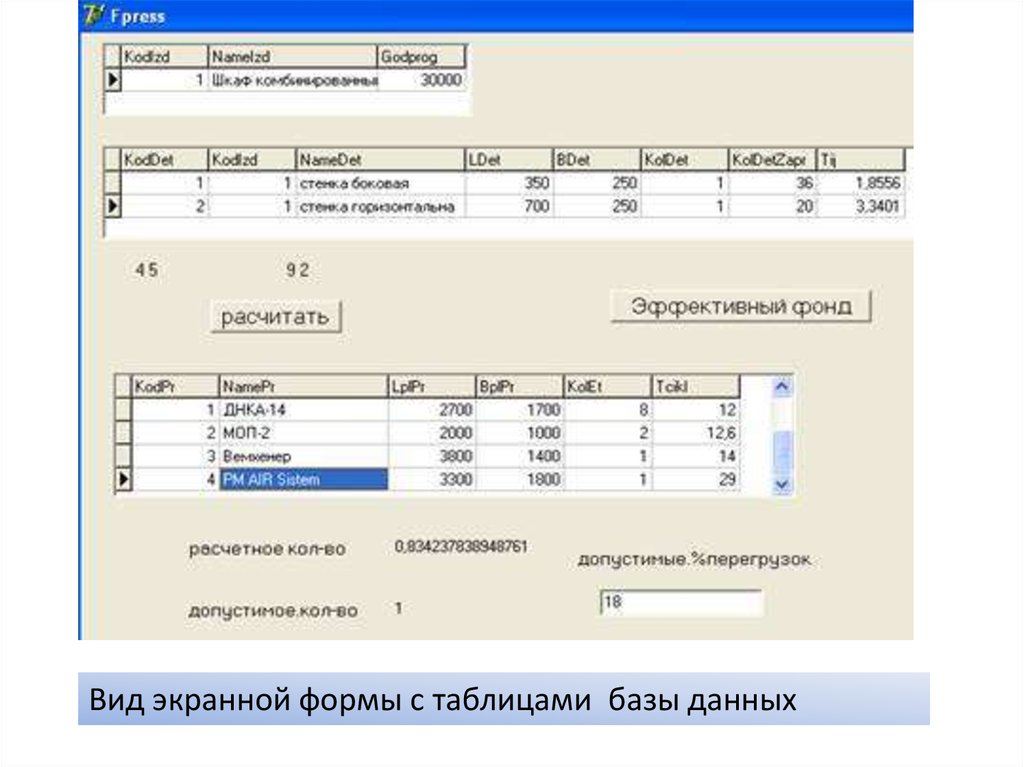Select the стенка горизонтальна detail cell
1024x767 pixels.
(x=380, y=207)
